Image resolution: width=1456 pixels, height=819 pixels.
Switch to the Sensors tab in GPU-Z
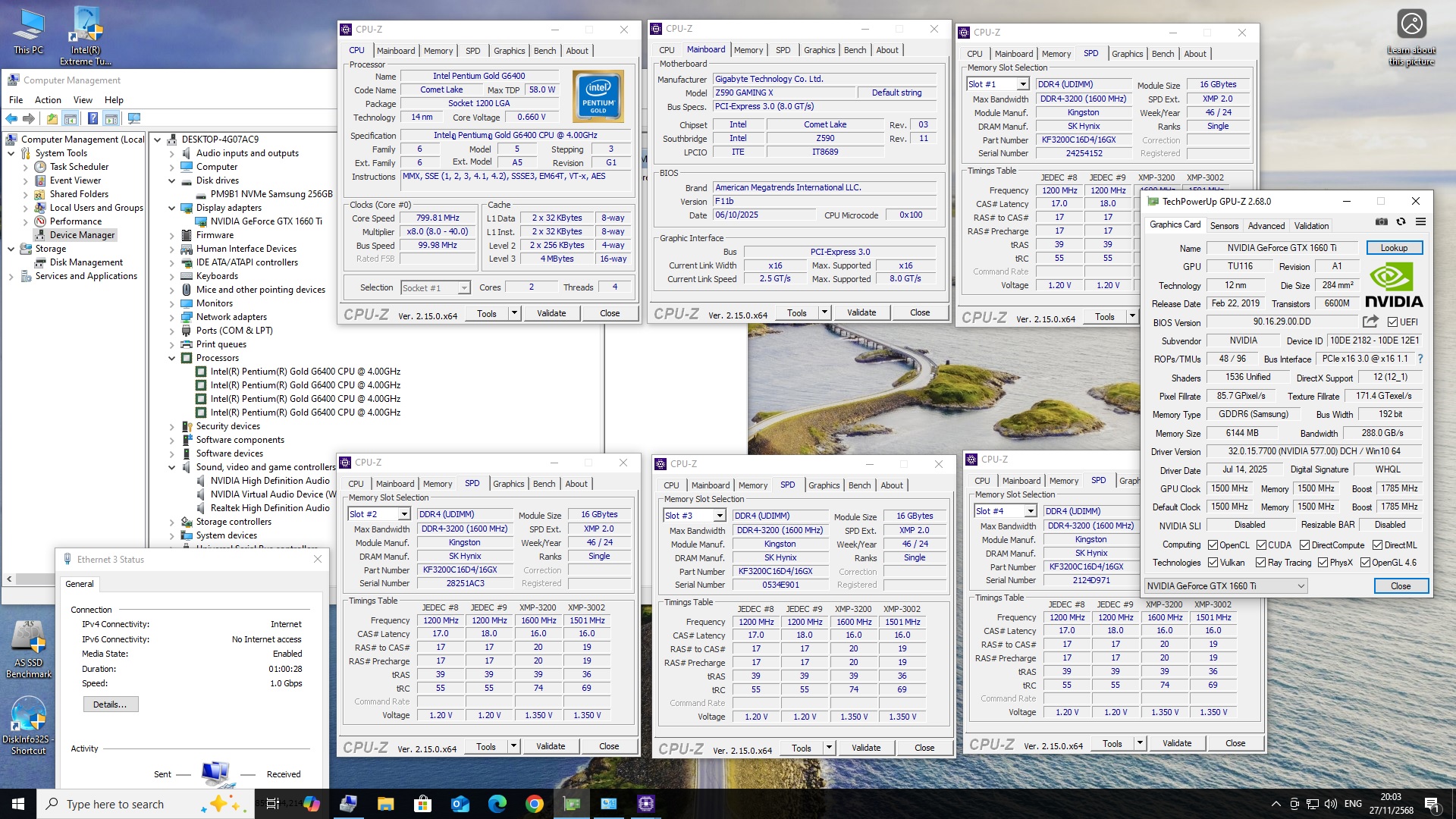(x=1224, y=226)
